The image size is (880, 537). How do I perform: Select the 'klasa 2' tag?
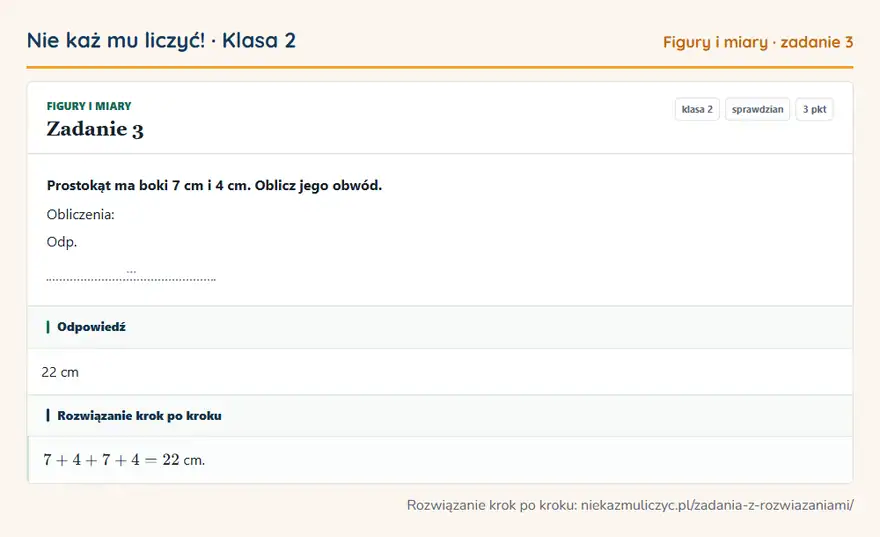click(x=697, y=109)
